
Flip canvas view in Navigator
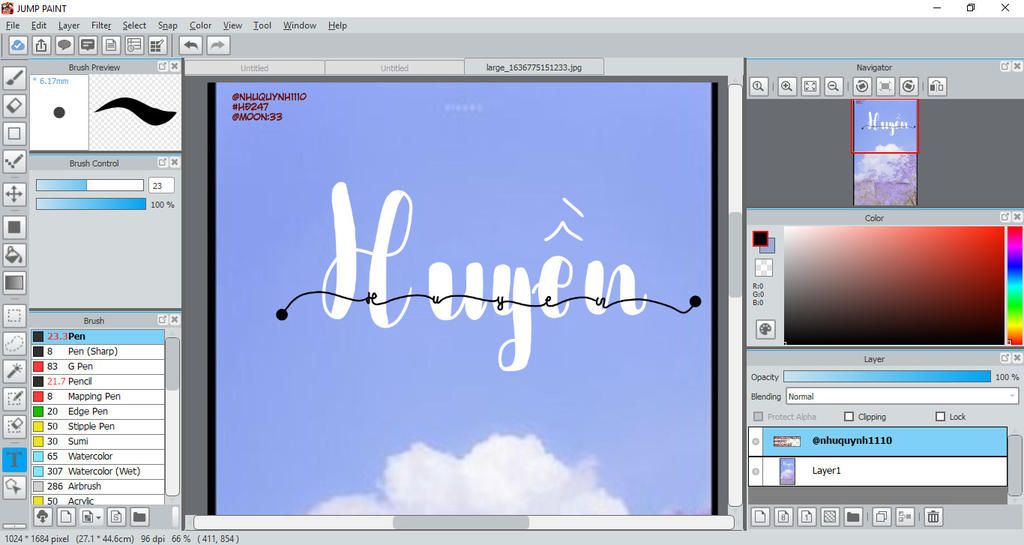[x=937, y=86]
